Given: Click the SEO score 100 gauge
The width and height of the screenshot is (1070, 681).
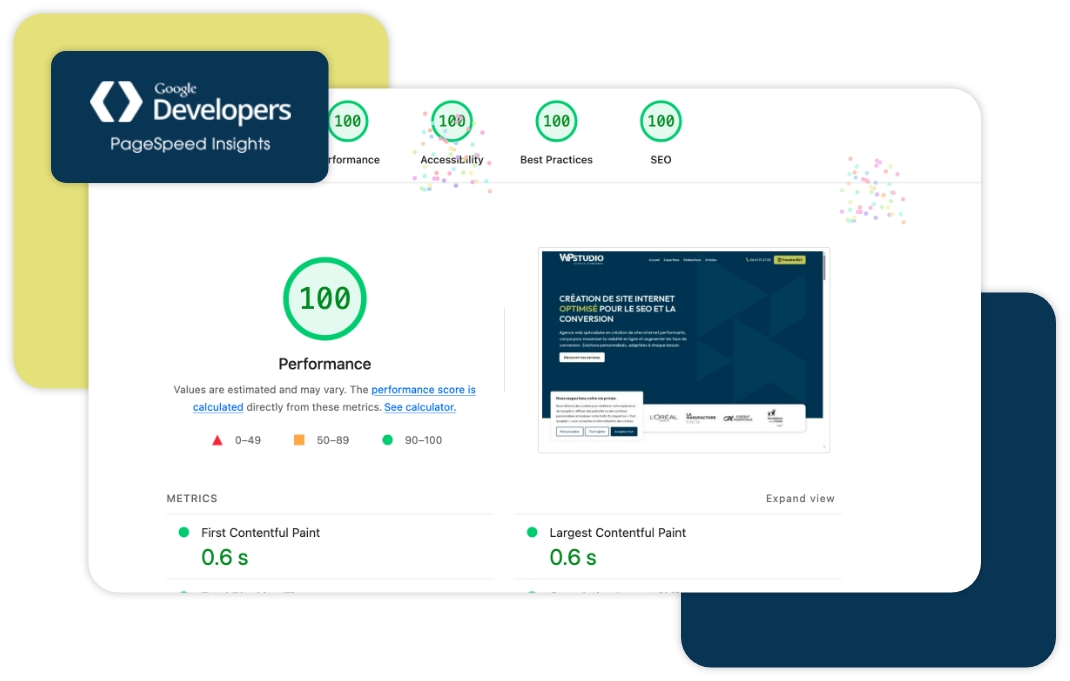Looking at the screenshot, I should tap(660, 122).
